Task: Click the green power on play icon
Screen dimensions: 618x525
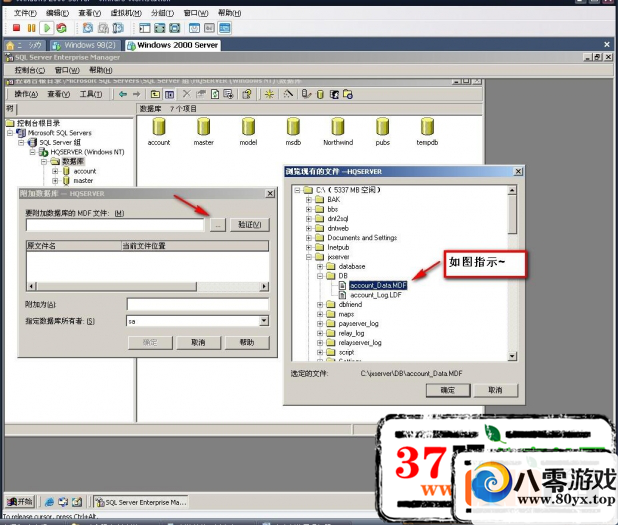Action: click(47, 28)
